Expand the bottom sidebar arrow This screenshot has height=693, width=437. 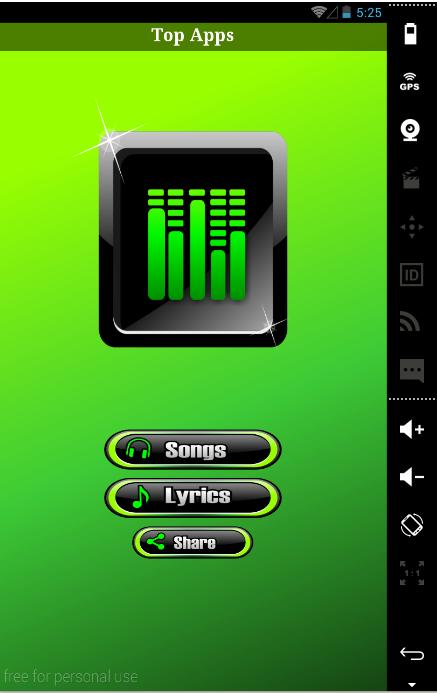tap(412, 685)
